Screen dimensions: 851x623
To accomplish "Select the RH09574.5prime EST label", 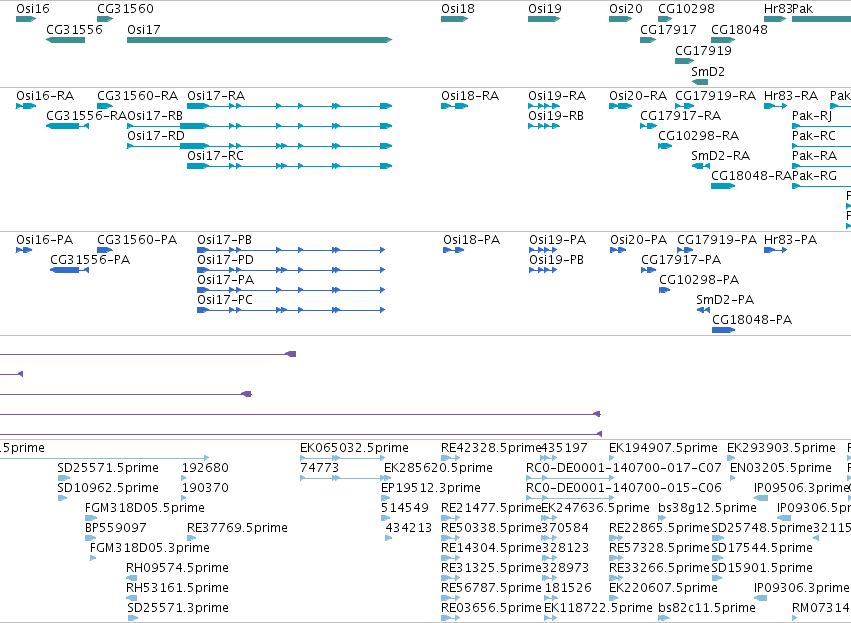I will [x=177, y=568].
